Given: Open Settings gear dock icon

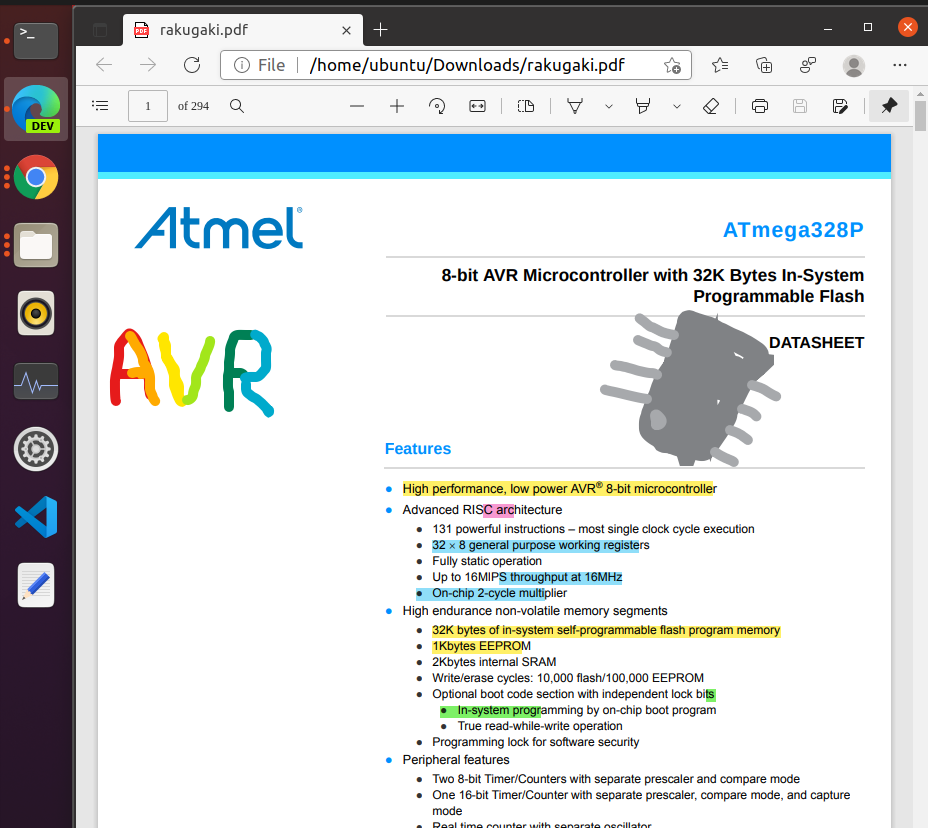Looking at the screenshot, I should (x=36, y=449).
